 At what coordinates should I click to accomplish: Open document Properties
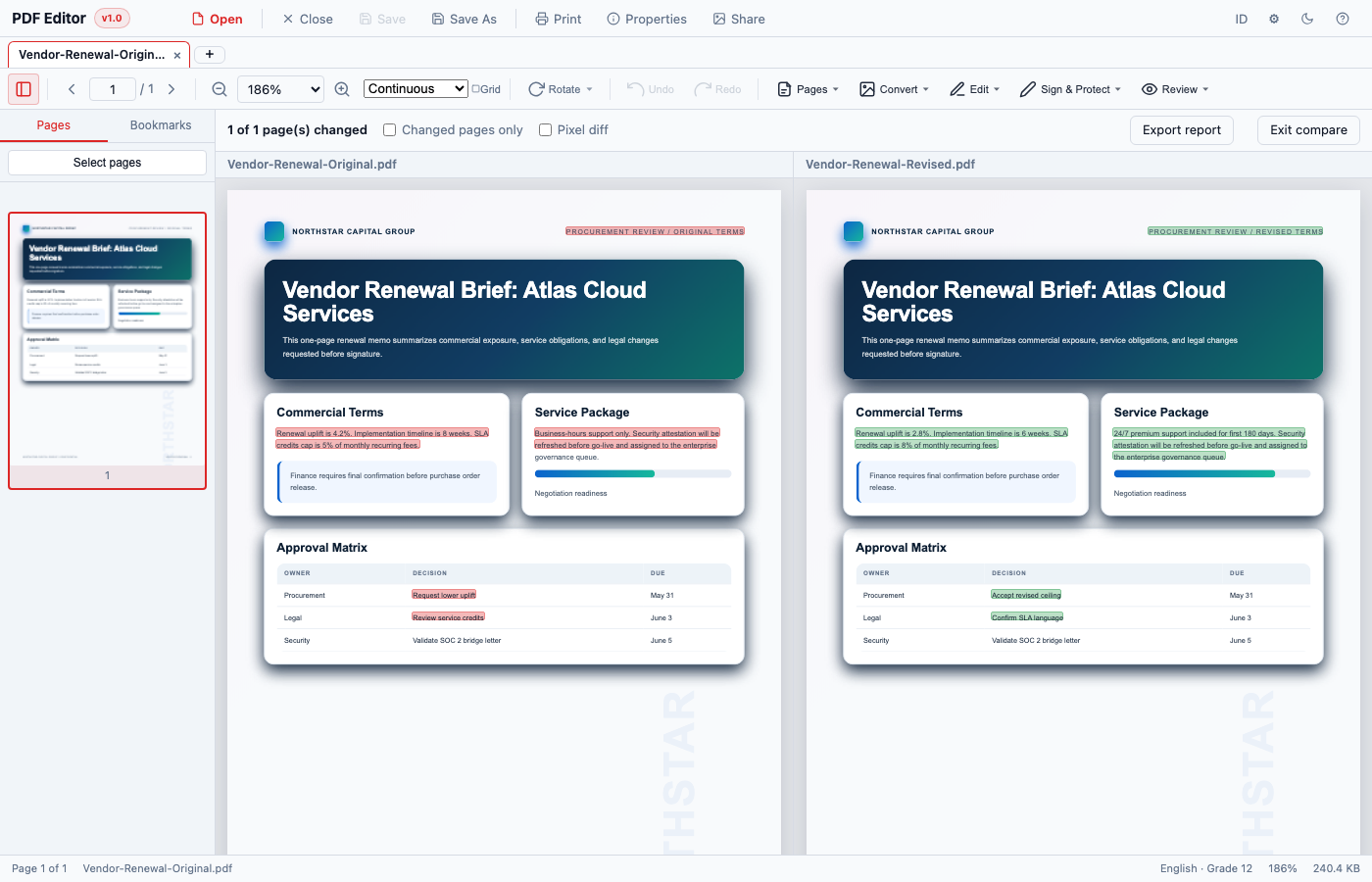click(x=647, y=19)
